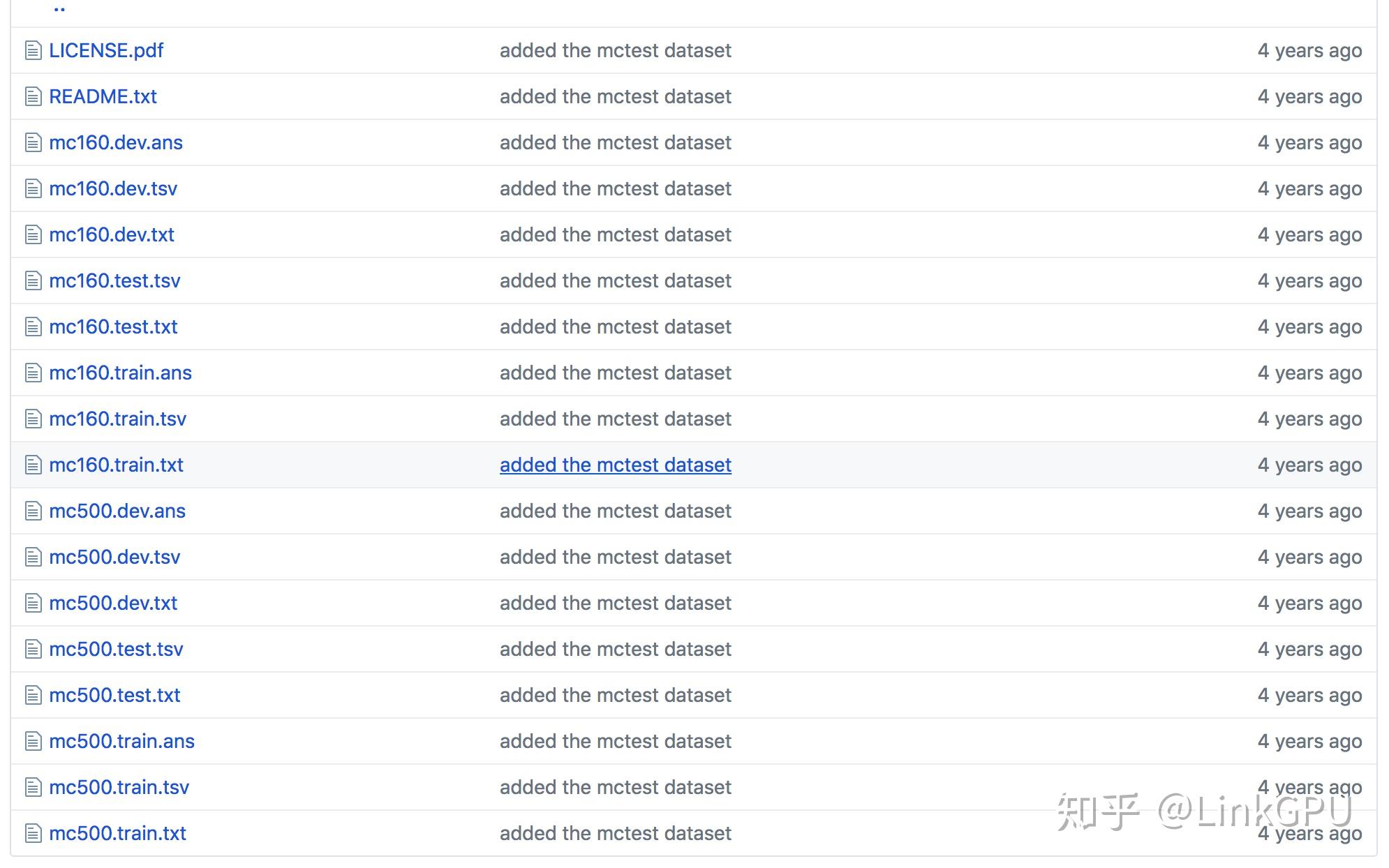Open commit message for mc500.test.tsv
This screenshot has width=1389, height=868.
[x=615, y=649]
